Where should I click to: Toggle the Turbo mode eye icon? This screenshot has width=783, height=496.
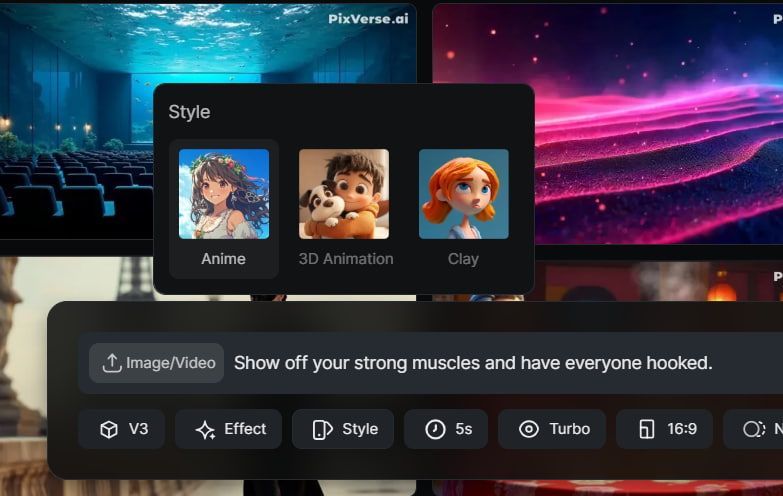point(529,429)
